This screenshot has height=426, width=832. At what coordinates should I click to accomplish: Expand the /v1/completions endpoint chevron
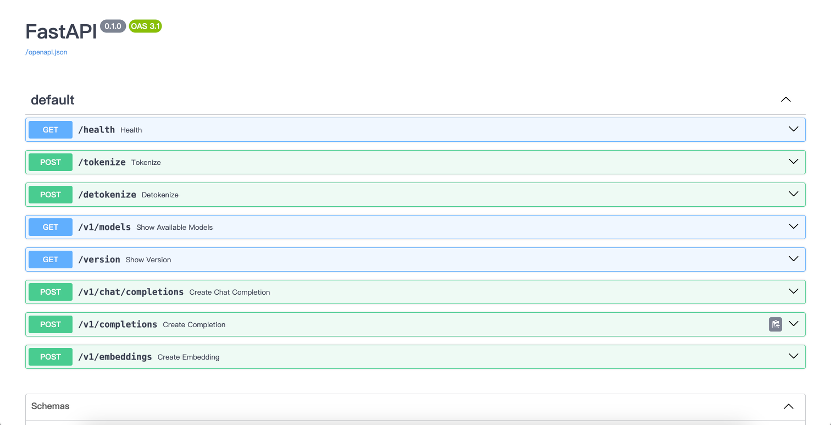793,324
